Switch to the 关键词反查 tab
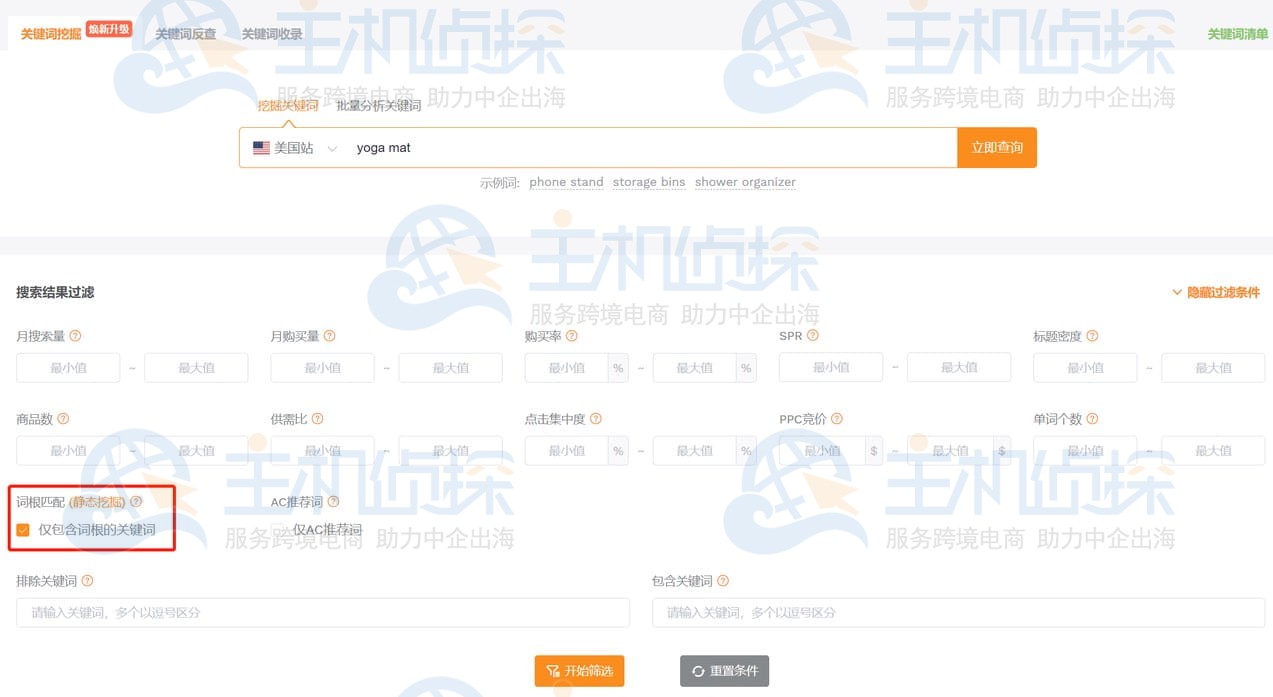Image resolution: width=1273 pixels, height=697 pixels. tap(185, 33)
